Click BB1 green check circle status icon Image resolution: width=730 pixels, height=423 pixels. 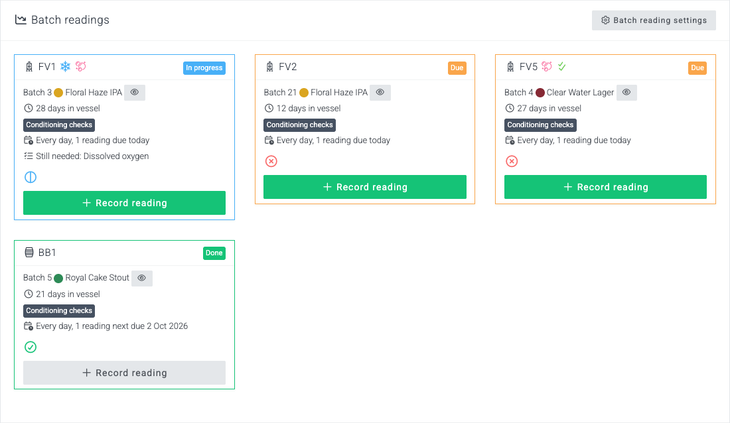pos(30,347)
